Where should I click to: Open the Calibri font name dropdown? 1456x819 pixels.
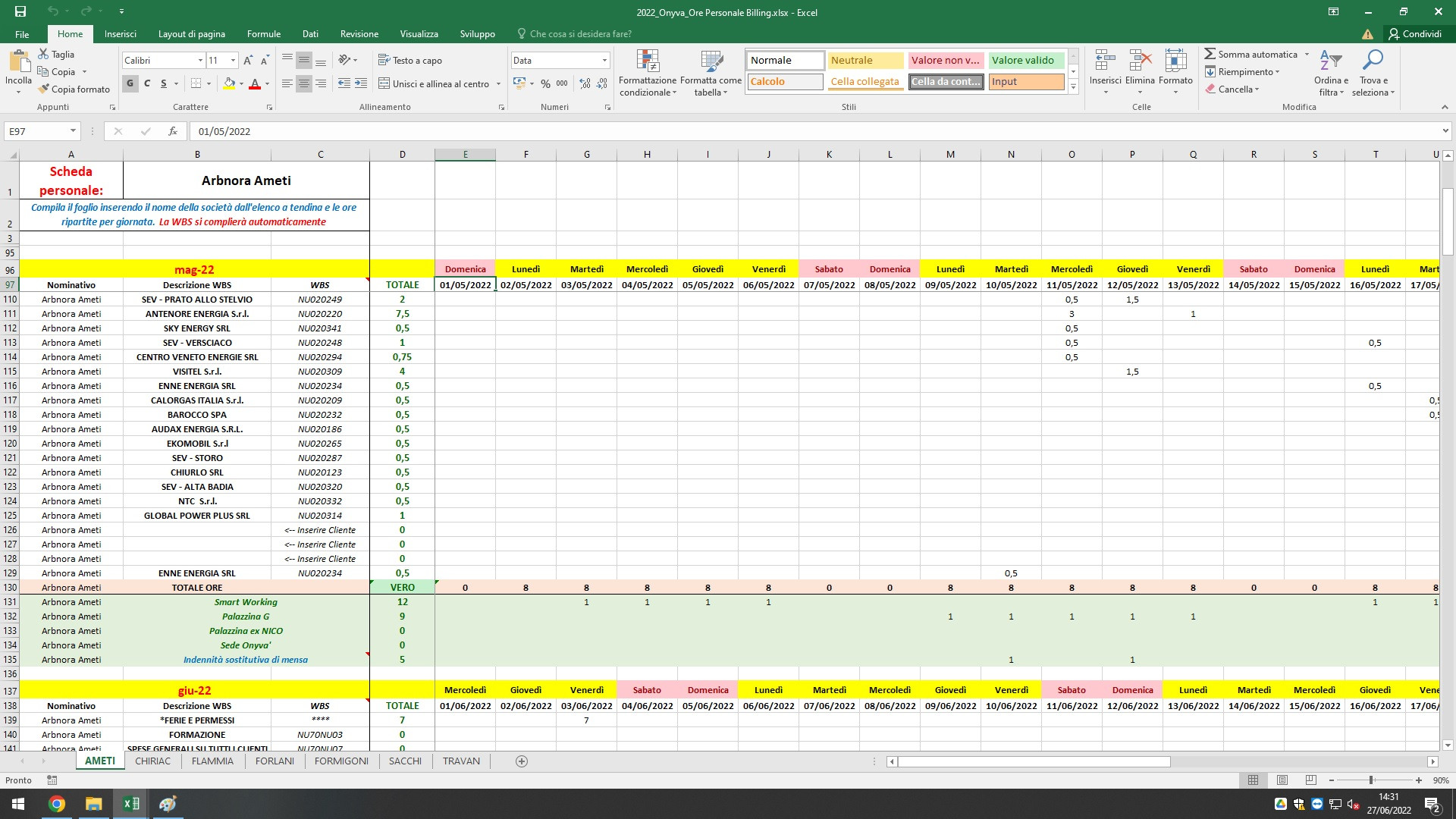(200, 60)
